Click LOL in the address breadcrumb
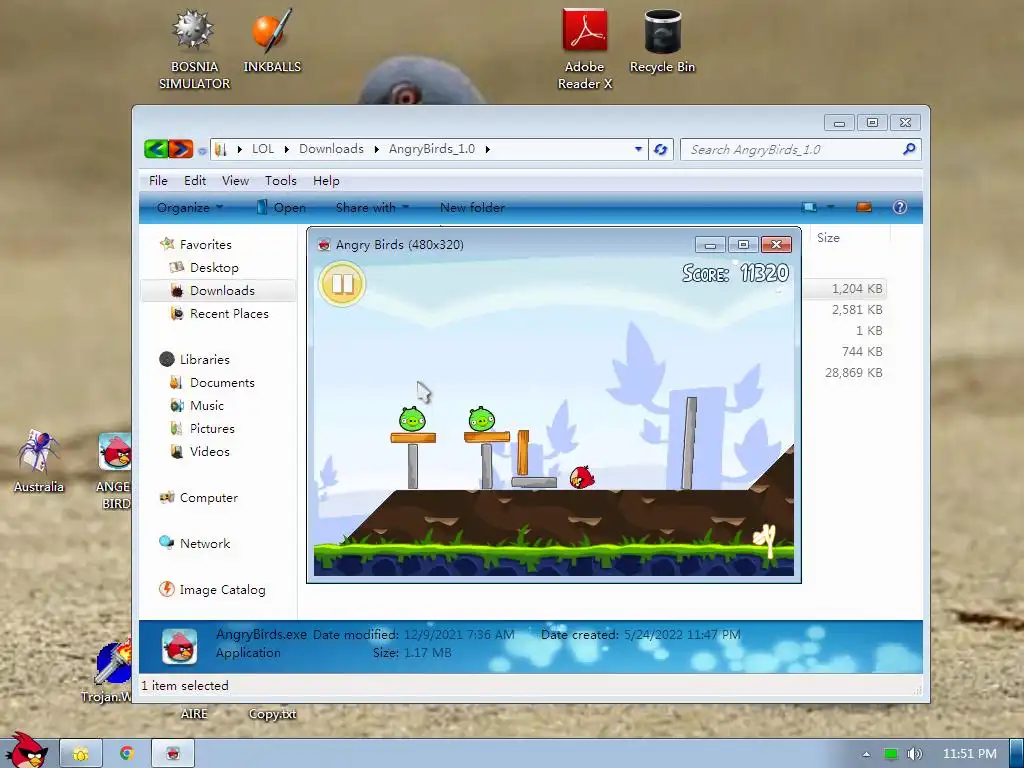Screen dimensions: 1024x768 [263, 149]
